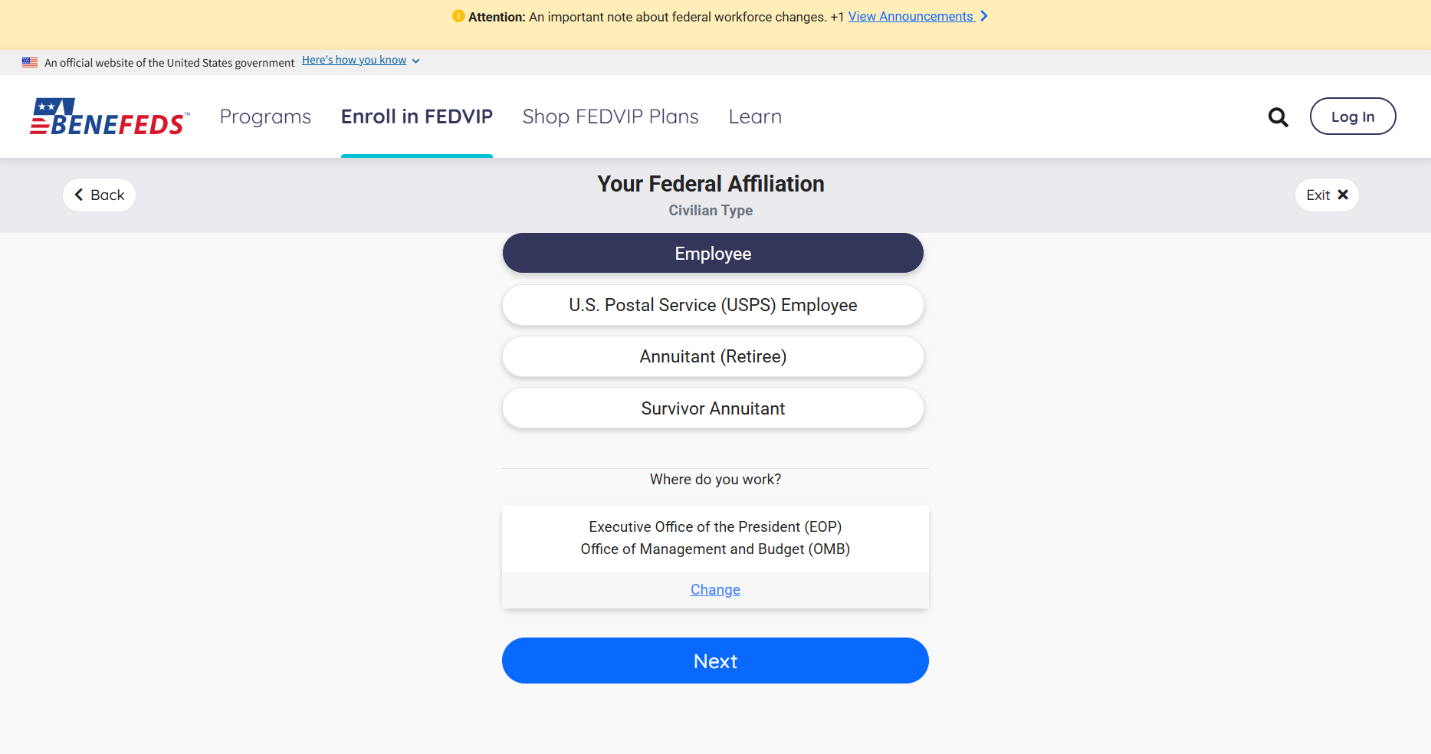The width and height of the screenshot is (1431, 754).
Task: Click the US flag icon
Action: point(30,62)
